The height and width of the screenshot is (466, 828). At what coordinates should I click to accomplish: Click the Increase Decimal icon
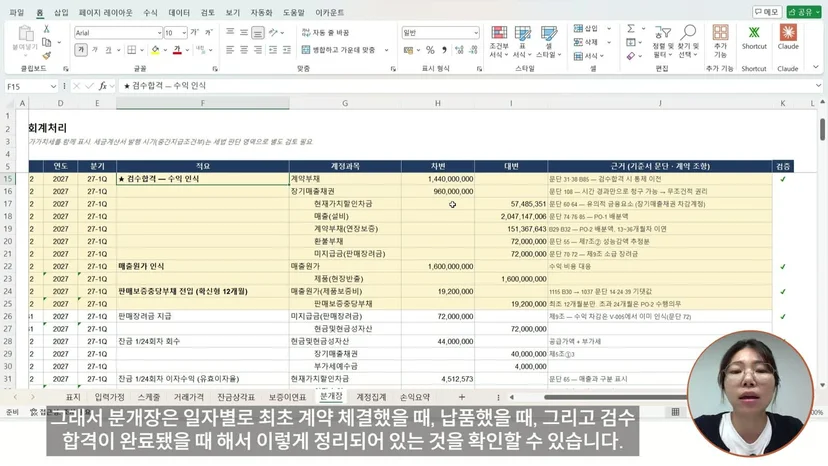pos(459,50)
